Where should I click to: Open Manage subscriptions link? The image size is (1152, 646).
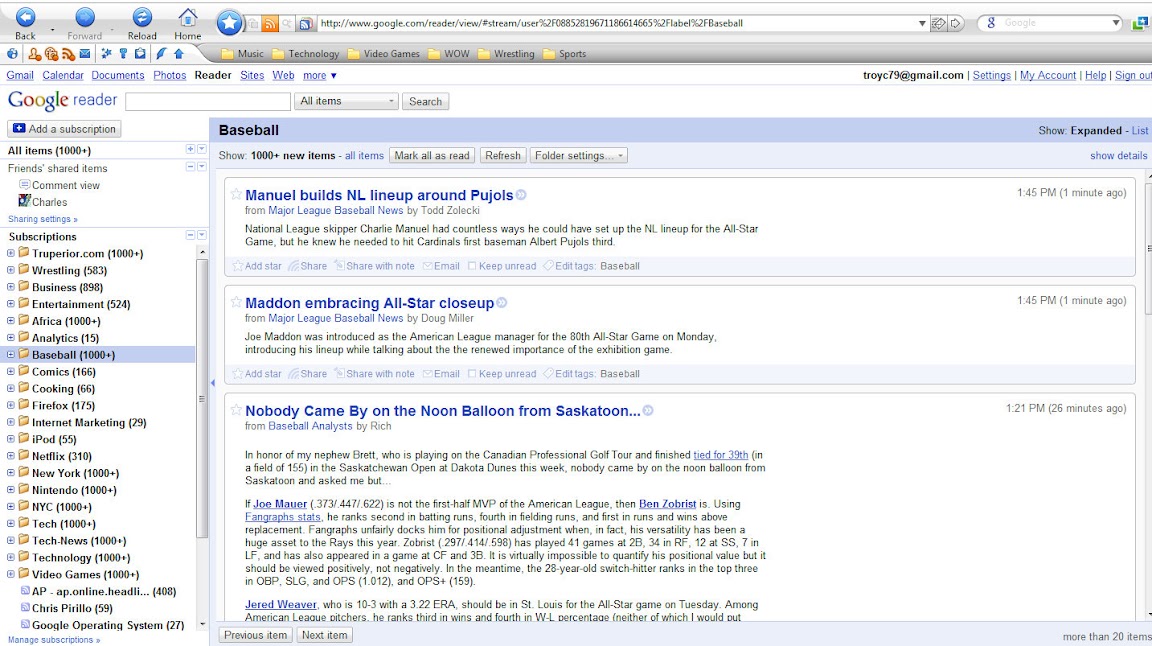coord(54,639)
